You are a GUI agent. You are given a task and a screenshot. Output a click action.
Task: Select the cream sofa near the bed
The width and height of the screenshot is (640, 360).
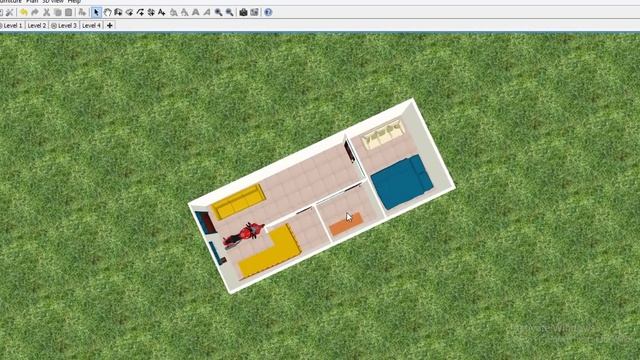pyautogui.click(x=384, y=134)
